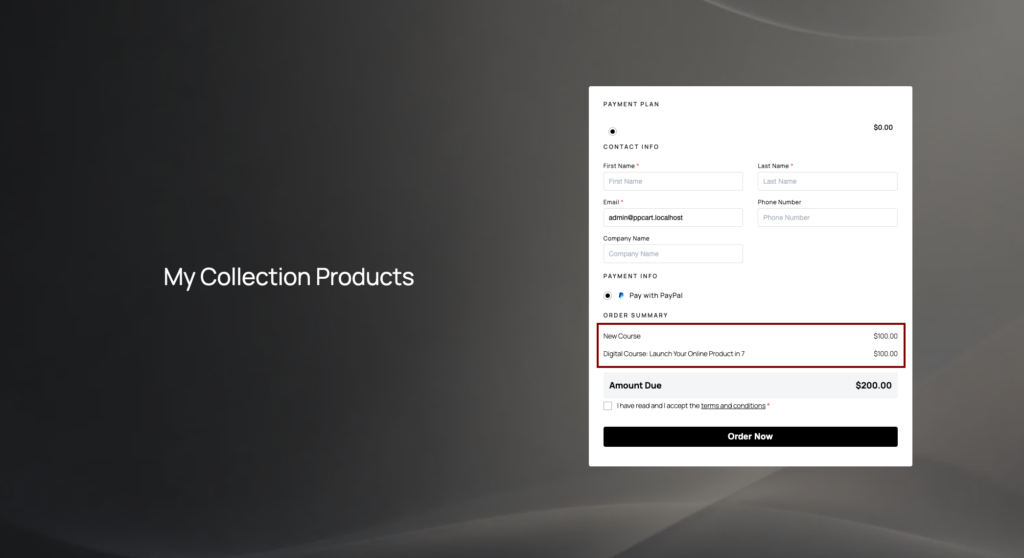
Task: Select the Pay with PayPal radio button
Action: point(607,295)
